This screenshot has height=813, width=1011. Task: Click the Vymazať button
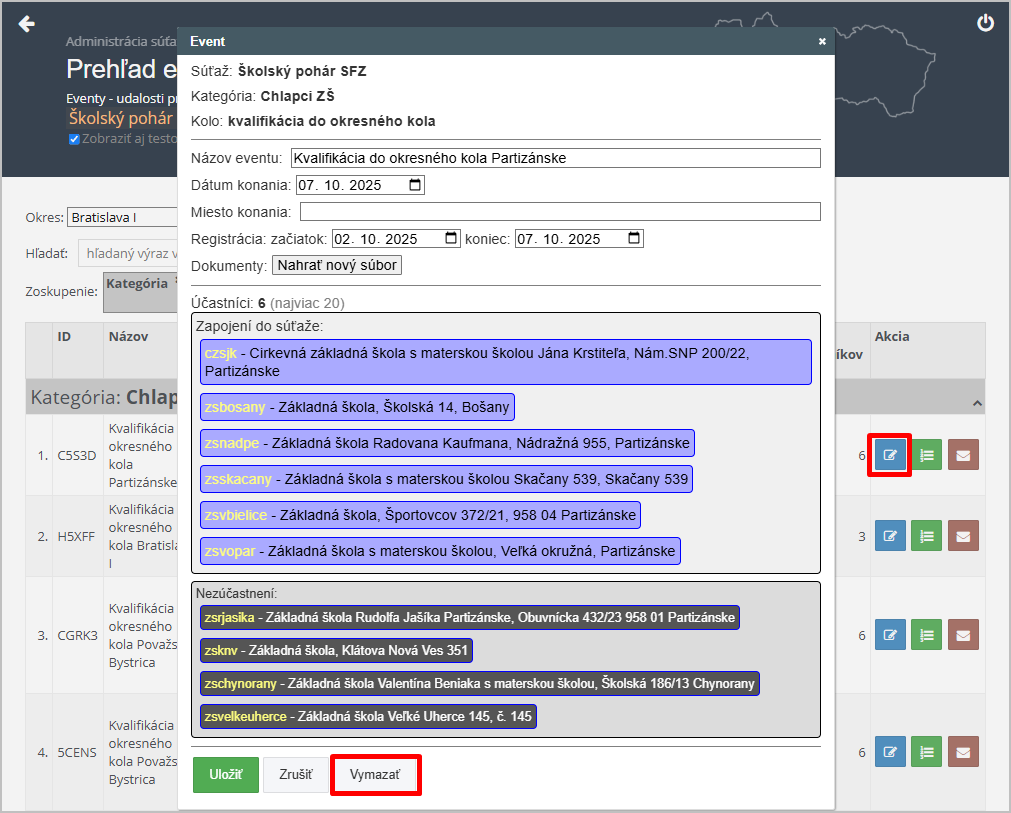[375, 775]
